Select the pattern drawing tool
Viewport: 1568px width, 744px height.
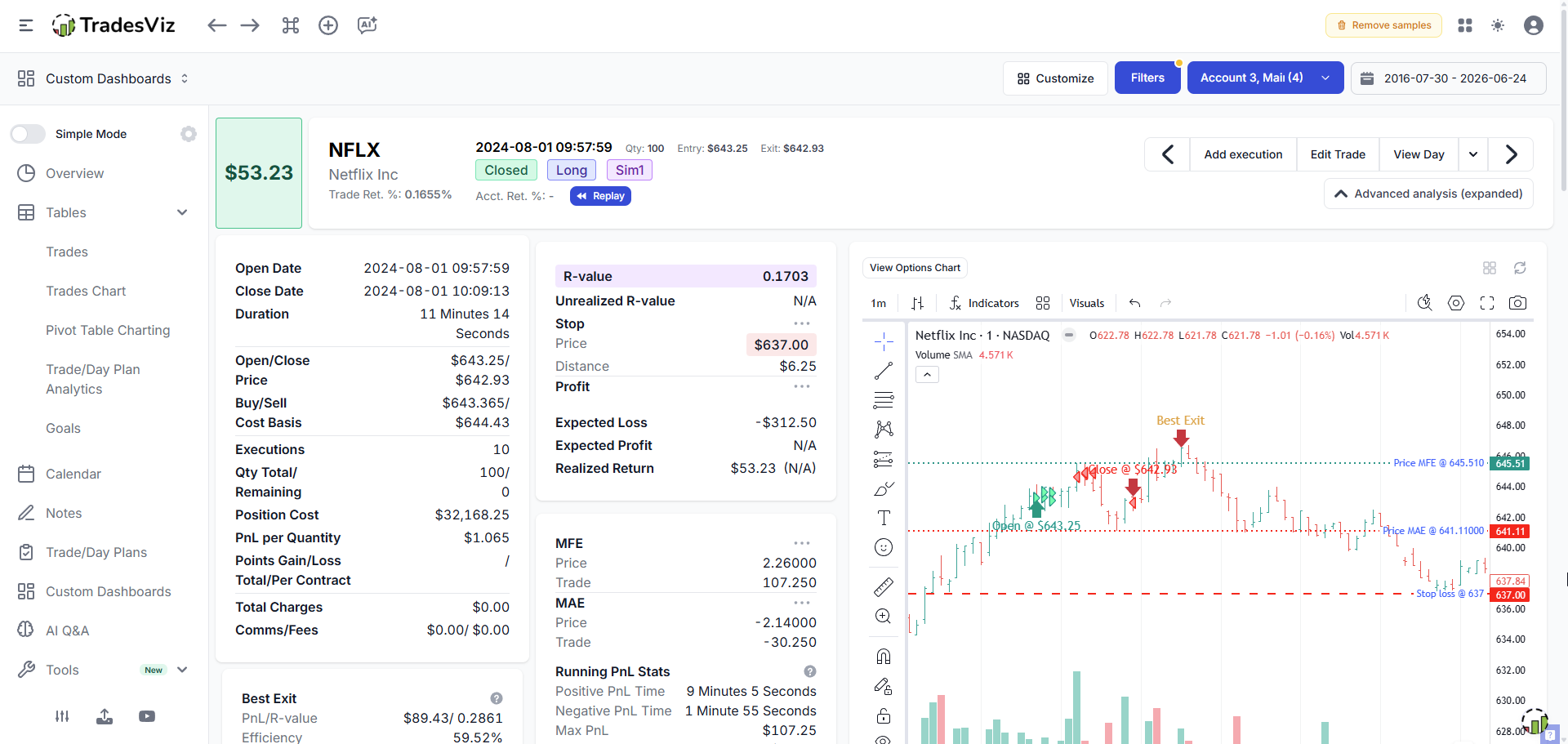click(884, 430)
